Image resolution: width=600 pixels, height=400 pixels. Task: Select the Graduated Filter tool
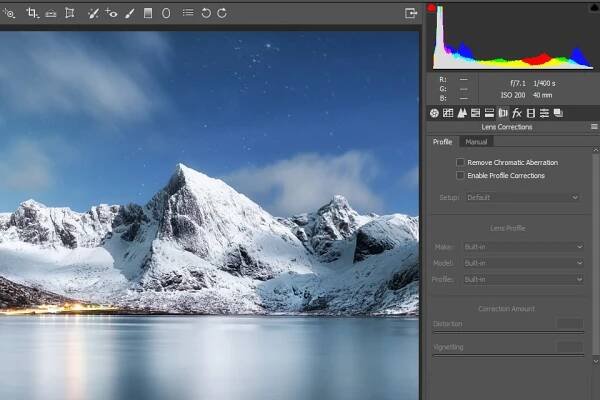[148, 13]
